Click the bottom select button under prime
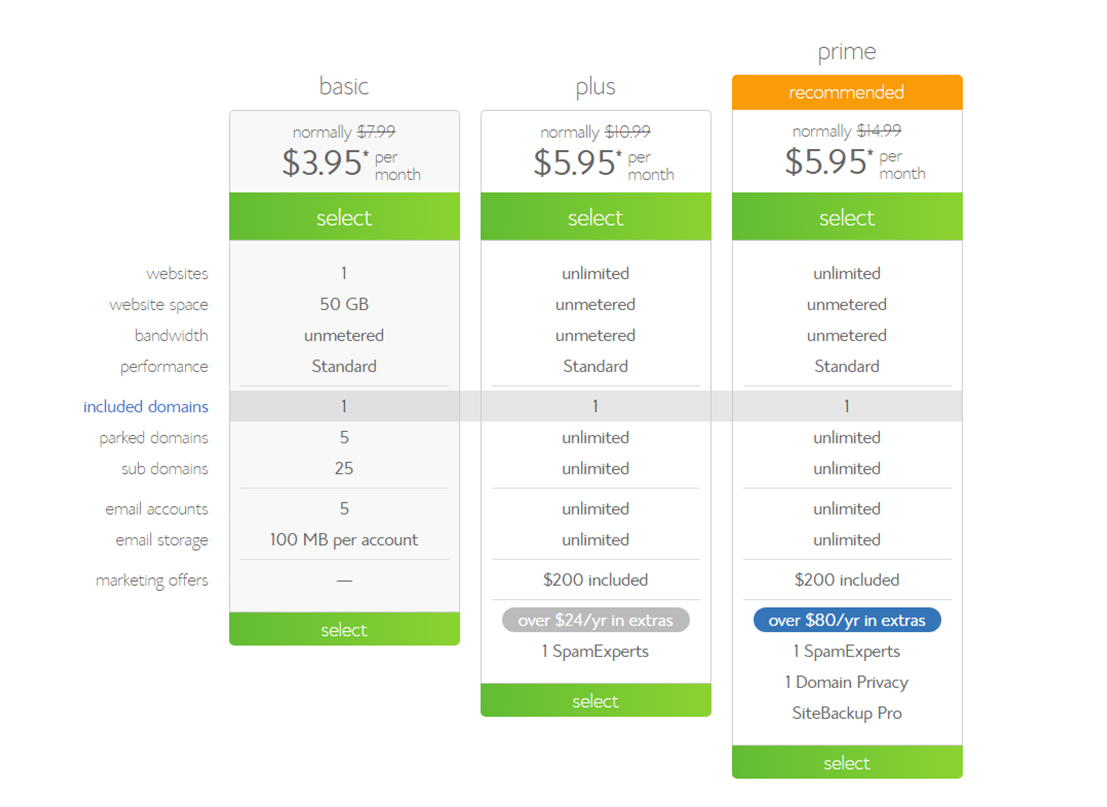The image size is (1107, 807). [x=846, y=763]
